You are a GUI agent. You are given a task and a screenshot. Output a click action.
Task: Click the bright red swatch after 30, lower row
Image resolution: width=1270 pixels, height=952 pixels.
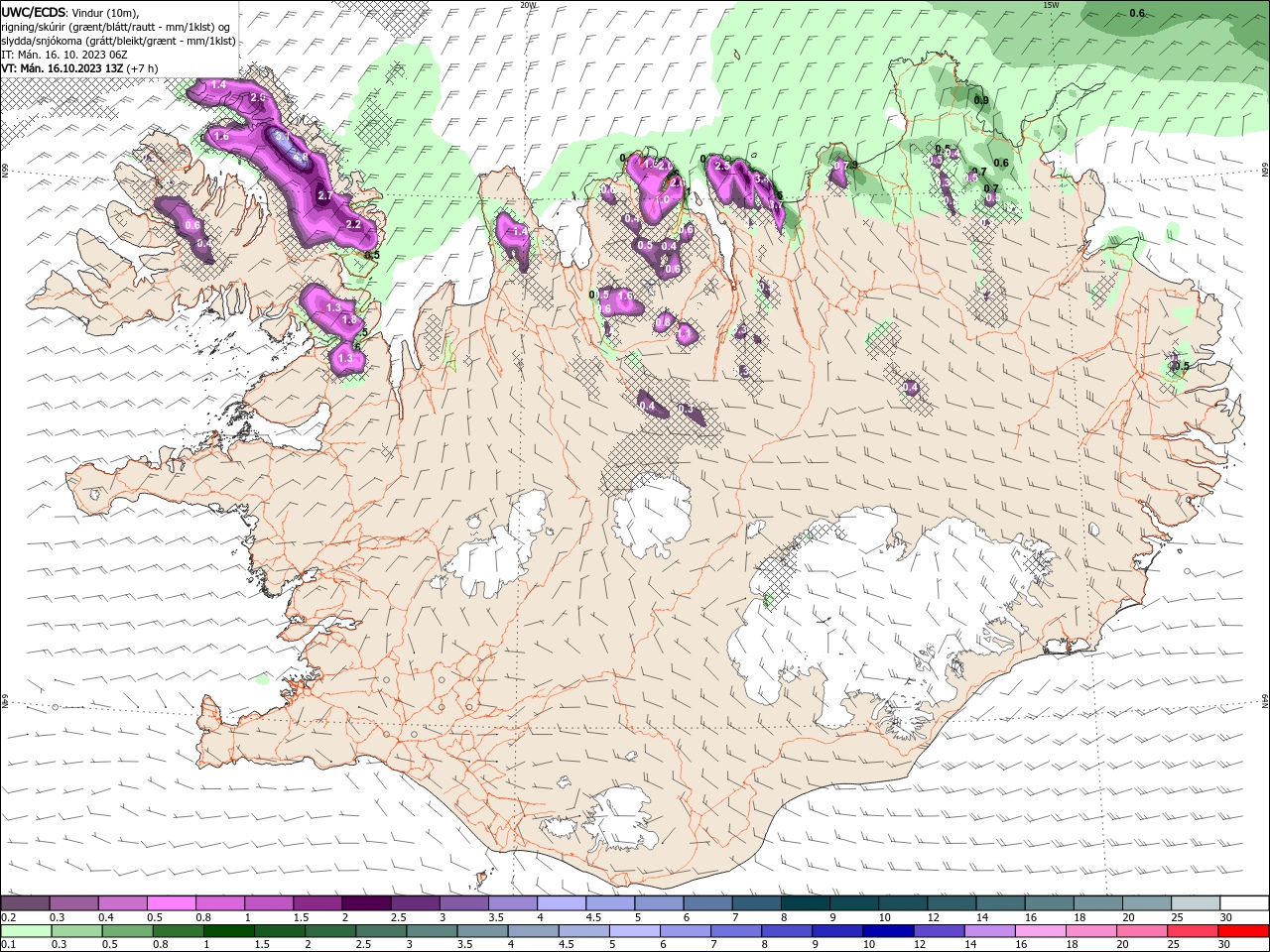coord(1242,931)
